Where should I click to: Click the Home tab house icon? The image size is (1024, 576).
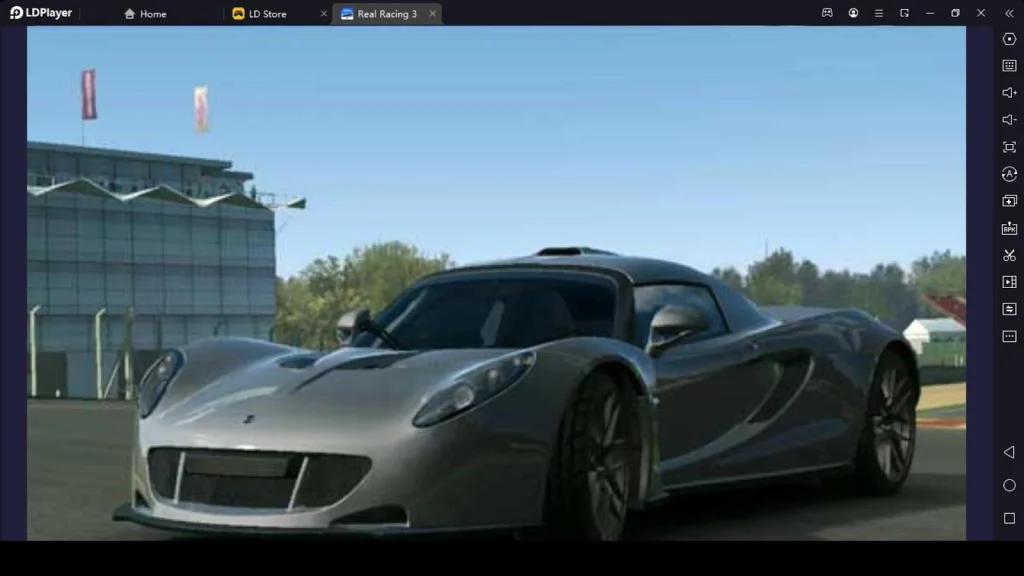click(129, 14)
